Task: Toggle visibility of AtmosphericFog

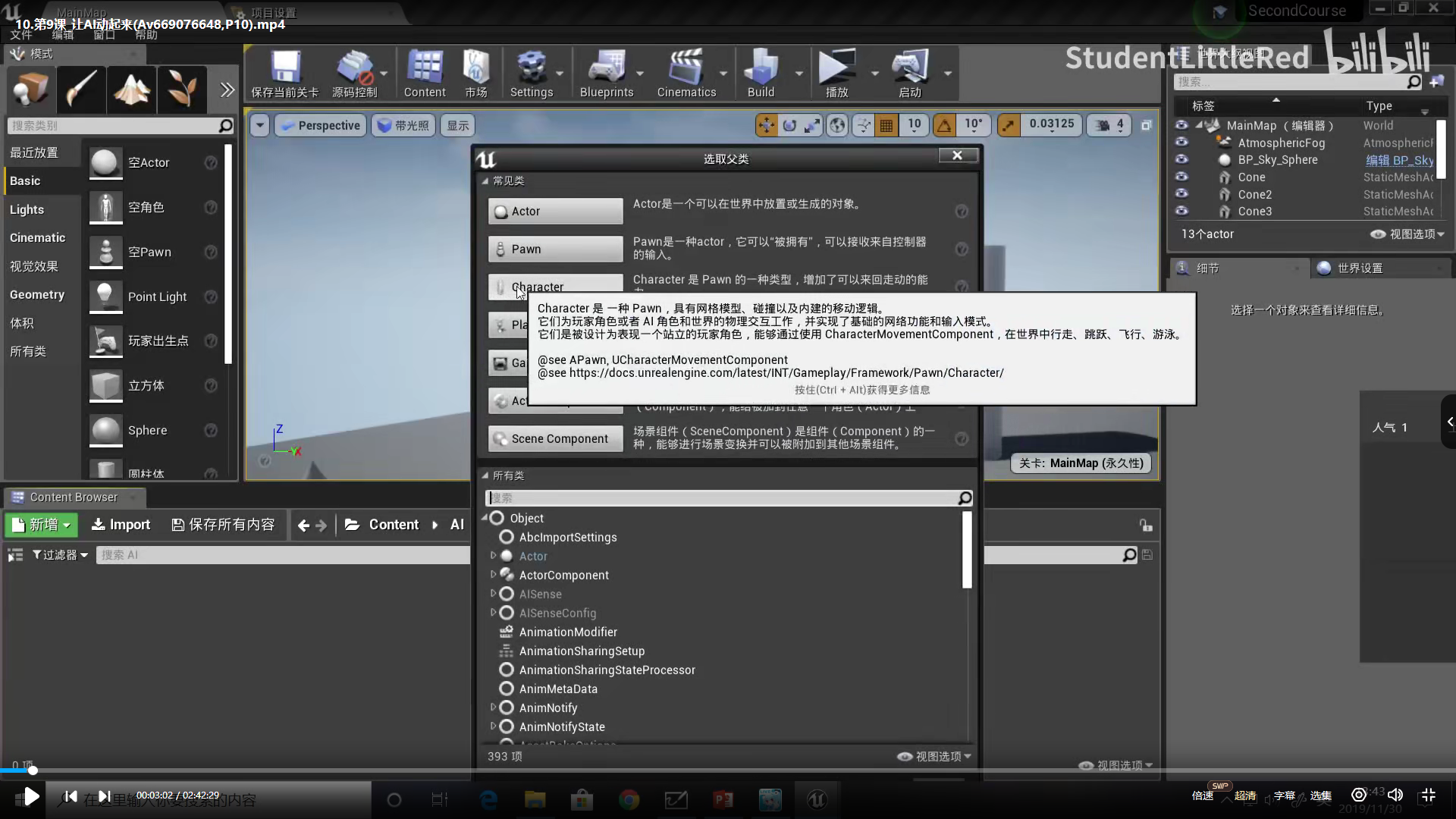Action: tap(1181, 142)
